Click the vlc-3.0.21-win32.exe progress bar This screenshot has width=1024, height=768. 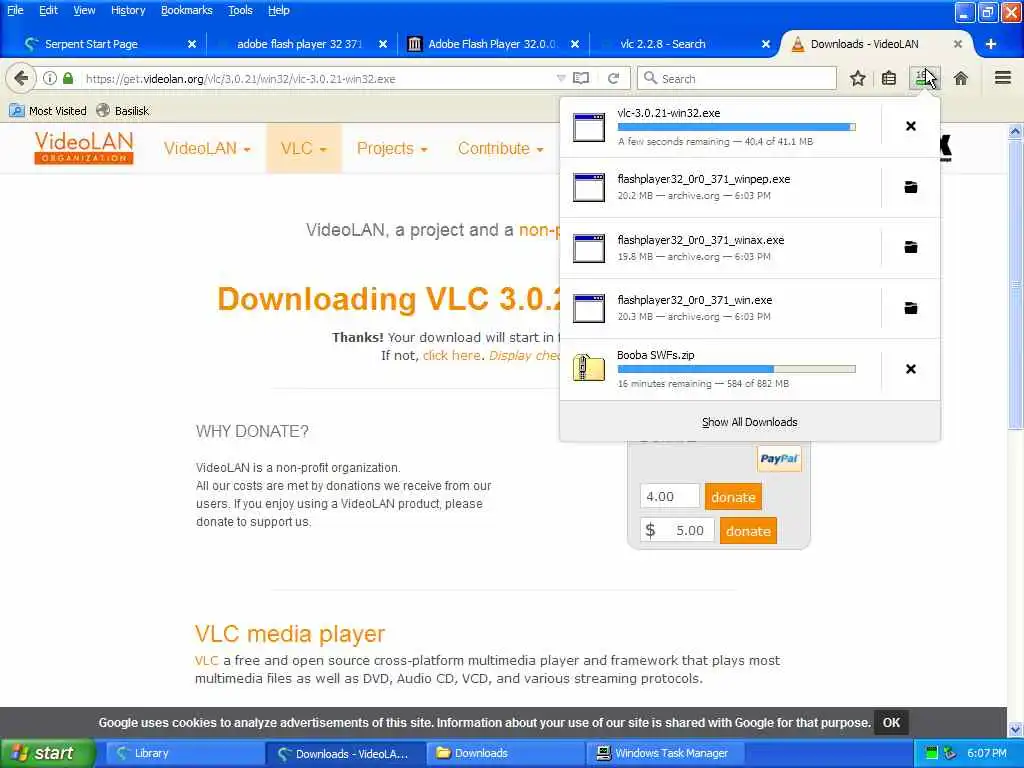[x=736, y=127]
